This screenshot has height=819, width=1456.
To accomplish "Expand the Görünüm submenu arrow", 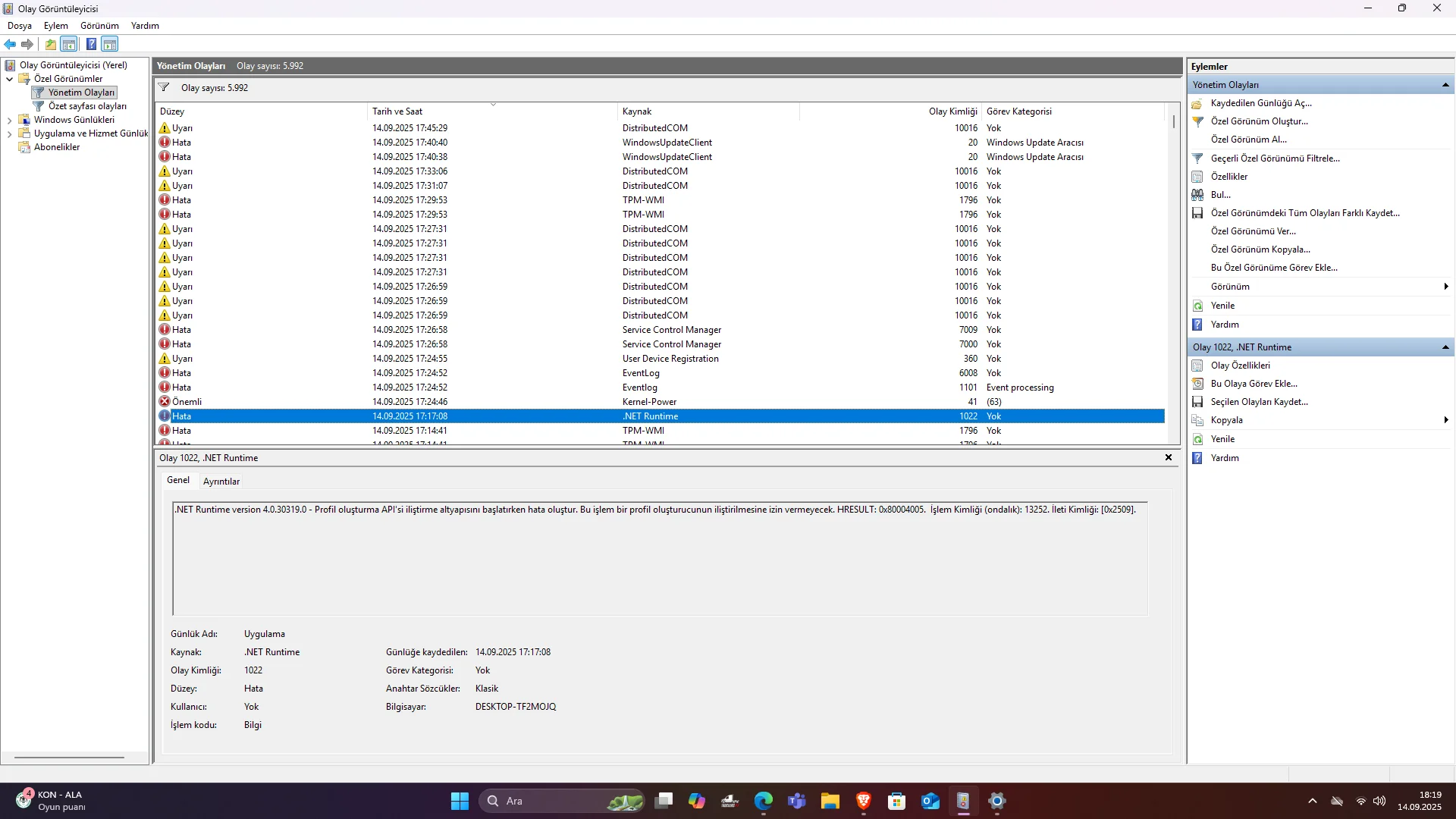I will click(1445, 287).
